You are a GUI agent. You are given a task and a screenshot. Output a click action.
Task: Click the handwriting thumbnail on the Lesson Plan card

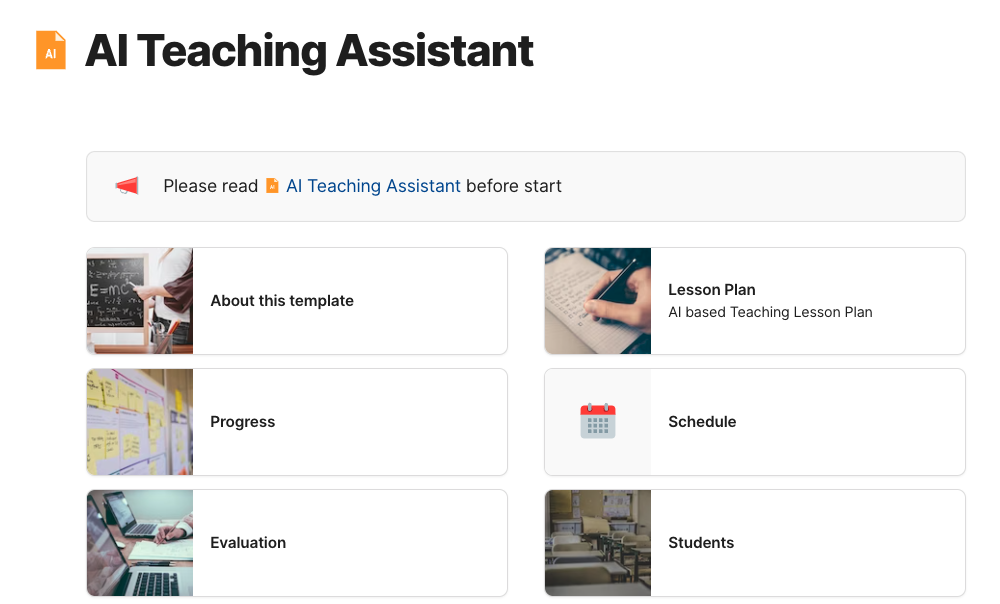tap(597, 300)
